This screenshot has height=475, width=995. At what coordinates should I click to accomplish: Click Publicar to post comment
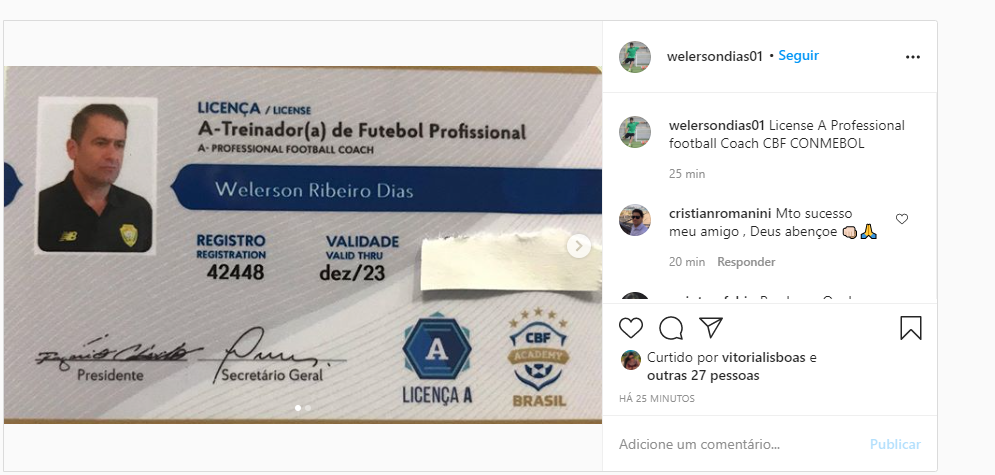(895, 445)
